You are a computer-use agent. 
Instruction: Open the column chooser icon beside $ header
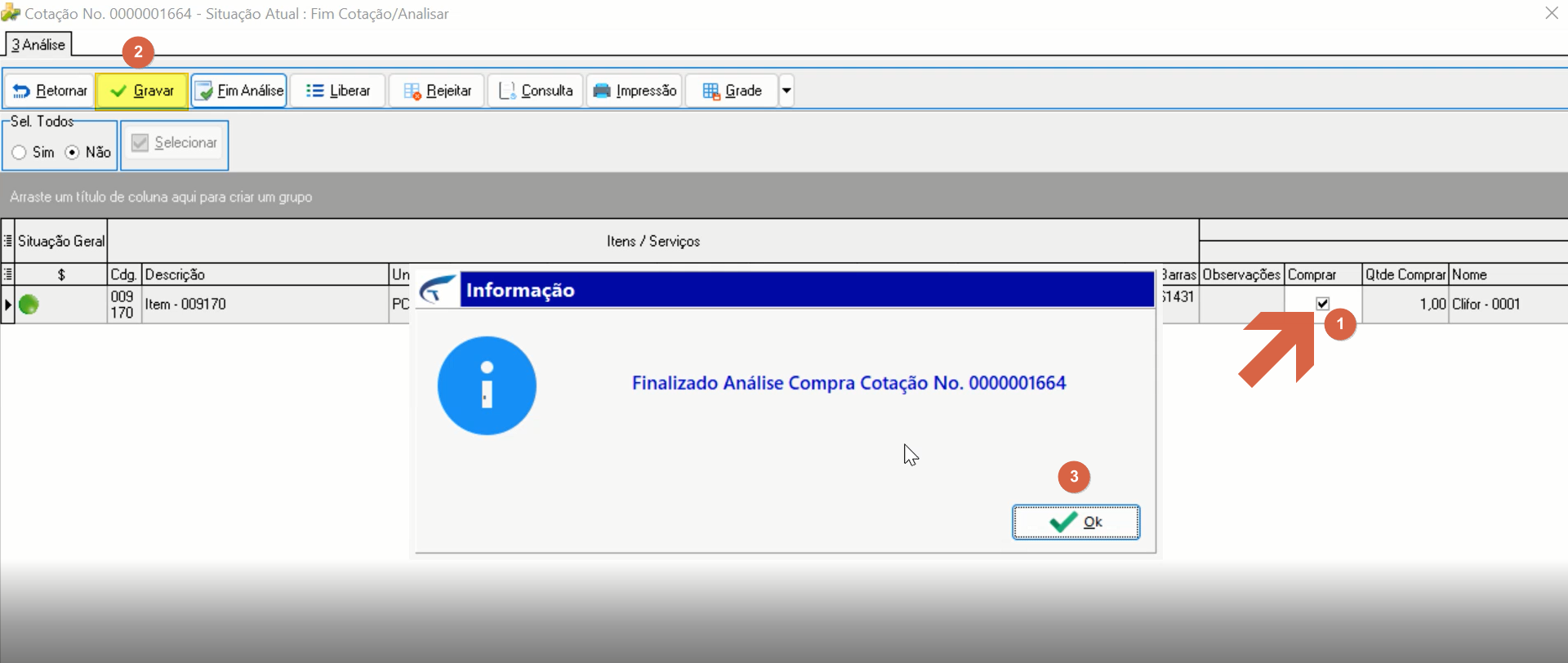click(8, 274)
